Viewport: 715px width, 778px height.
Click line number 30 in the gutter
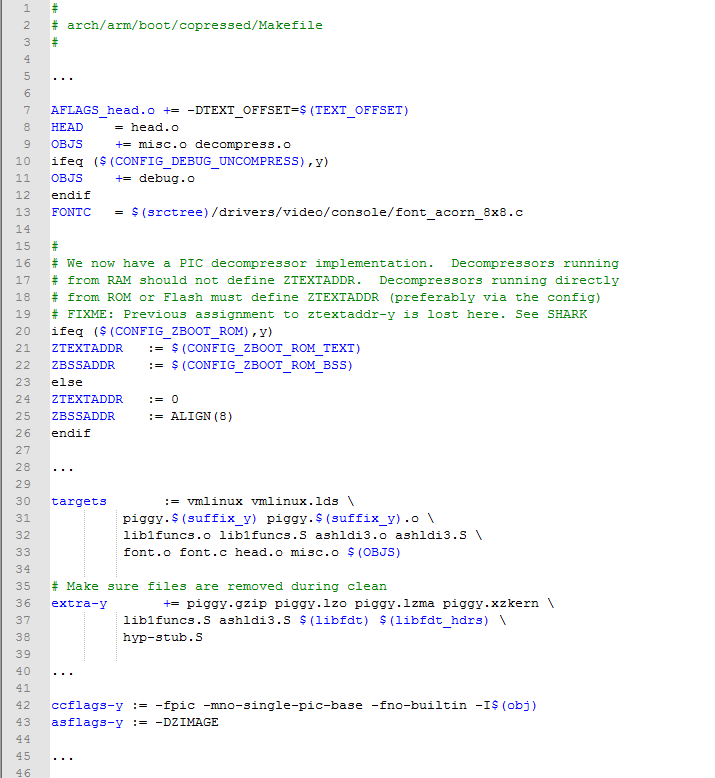coord(23,501)
